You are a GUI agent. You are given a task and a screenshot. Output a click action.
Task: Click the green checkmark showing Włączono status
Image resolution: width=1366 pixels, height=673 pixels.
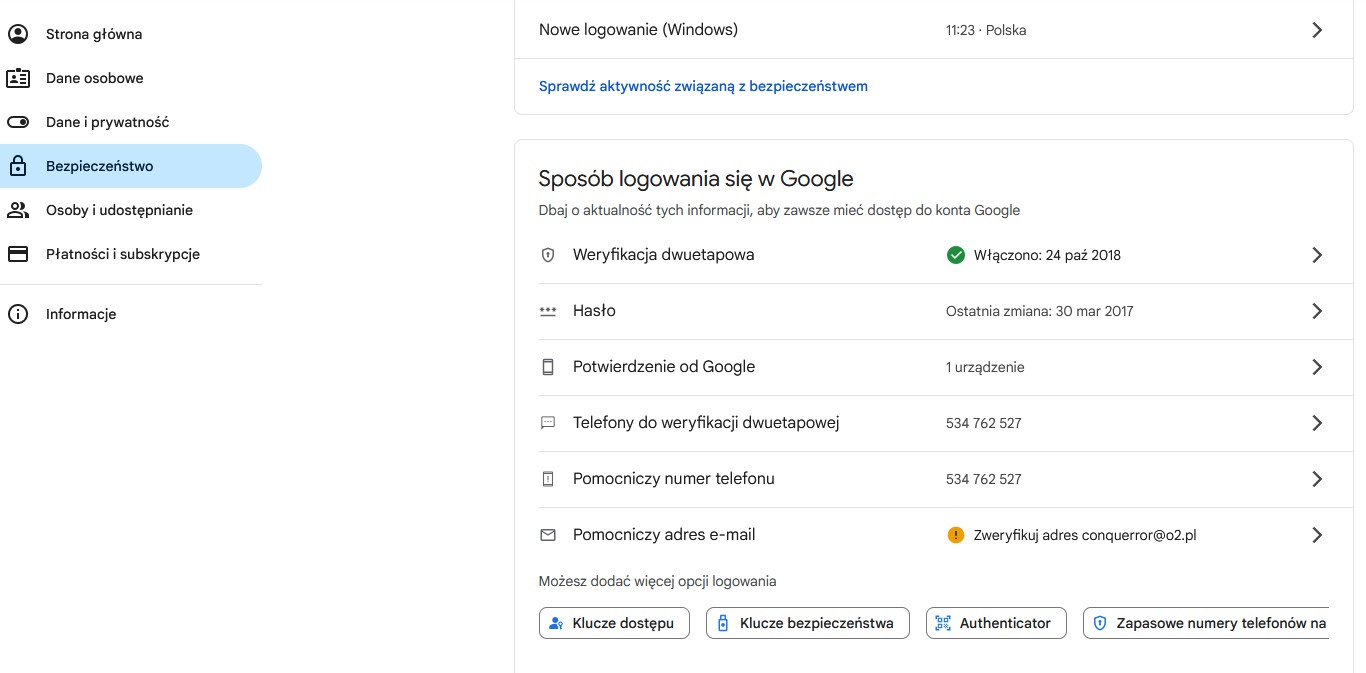click(956, 255)
